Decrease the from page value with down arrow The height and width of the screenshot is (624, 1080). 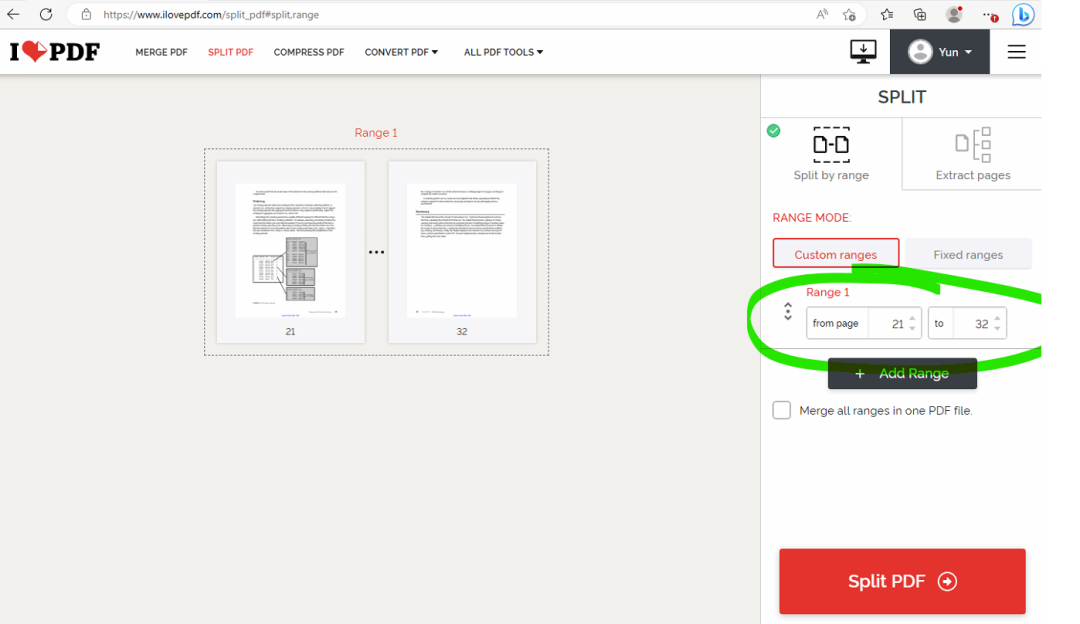(x=913, y=329)
